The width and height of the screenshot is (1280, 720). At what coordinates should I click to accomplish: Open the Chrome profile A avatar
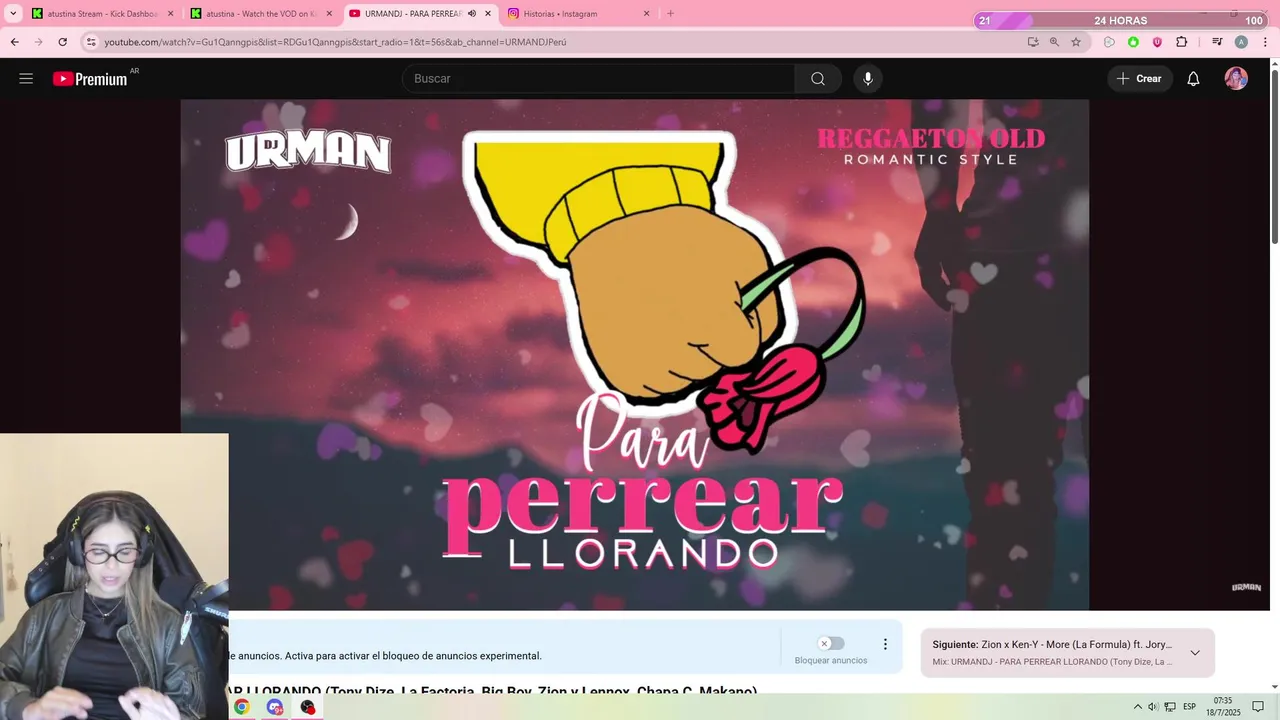1241,42
